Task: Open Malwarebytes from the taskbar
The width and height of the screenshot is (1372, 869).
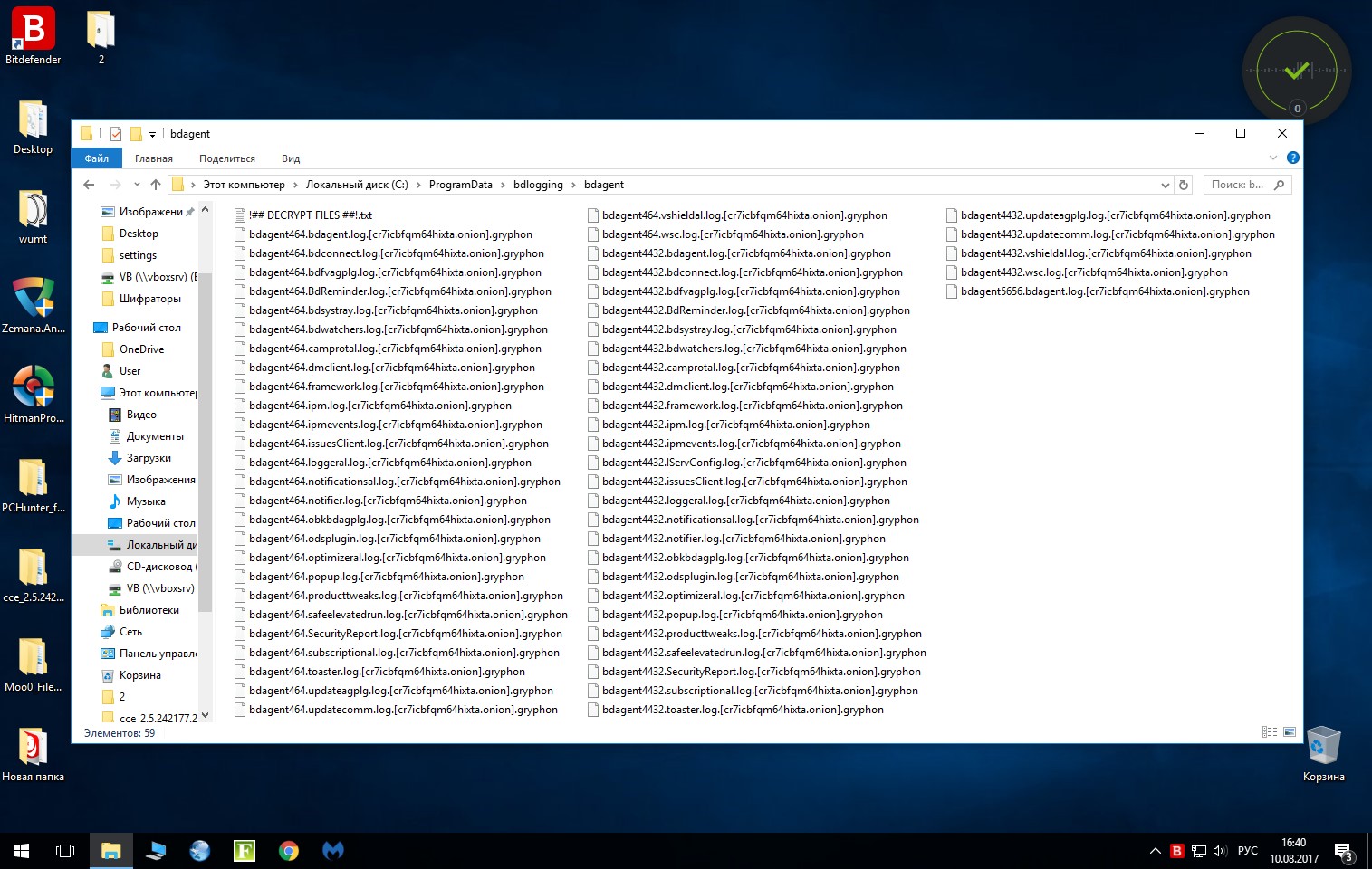Action: click(x=333, y=851)
